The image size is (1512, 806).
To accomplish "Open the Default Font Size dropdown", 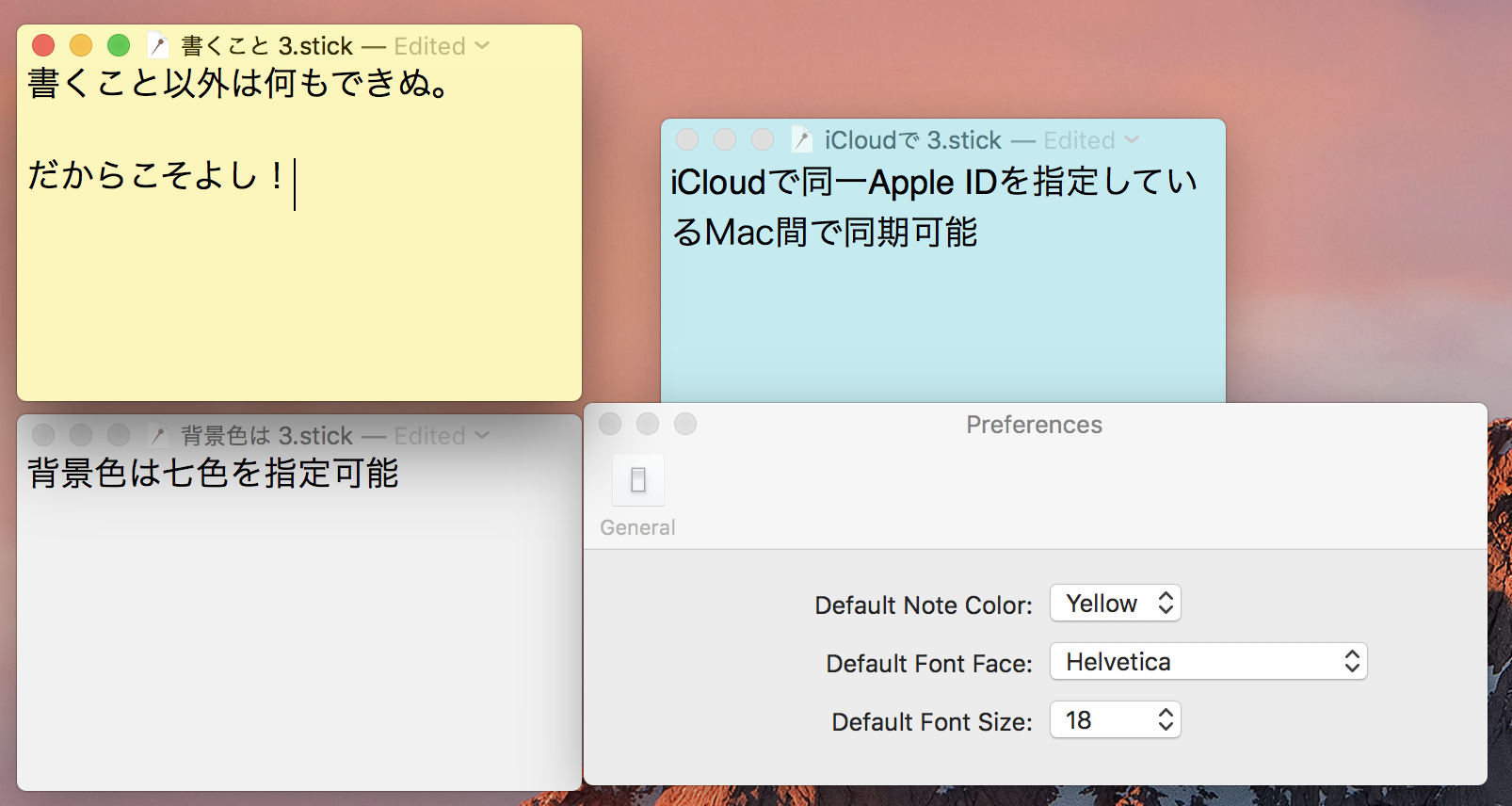I will coord(1116,720).
